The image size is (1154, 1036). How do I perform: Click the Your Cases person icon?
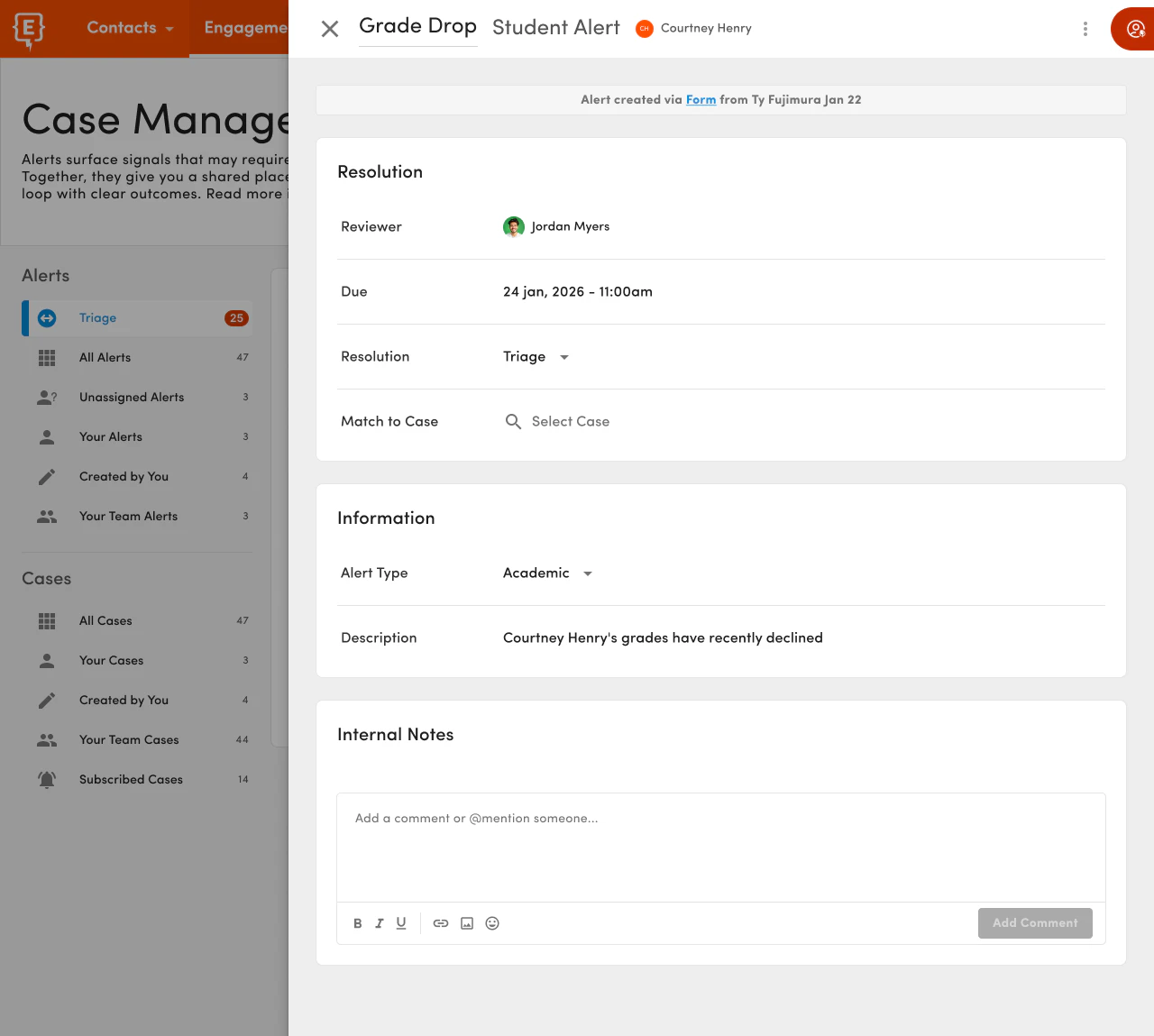pyautogui.click(x=47, y=661)
